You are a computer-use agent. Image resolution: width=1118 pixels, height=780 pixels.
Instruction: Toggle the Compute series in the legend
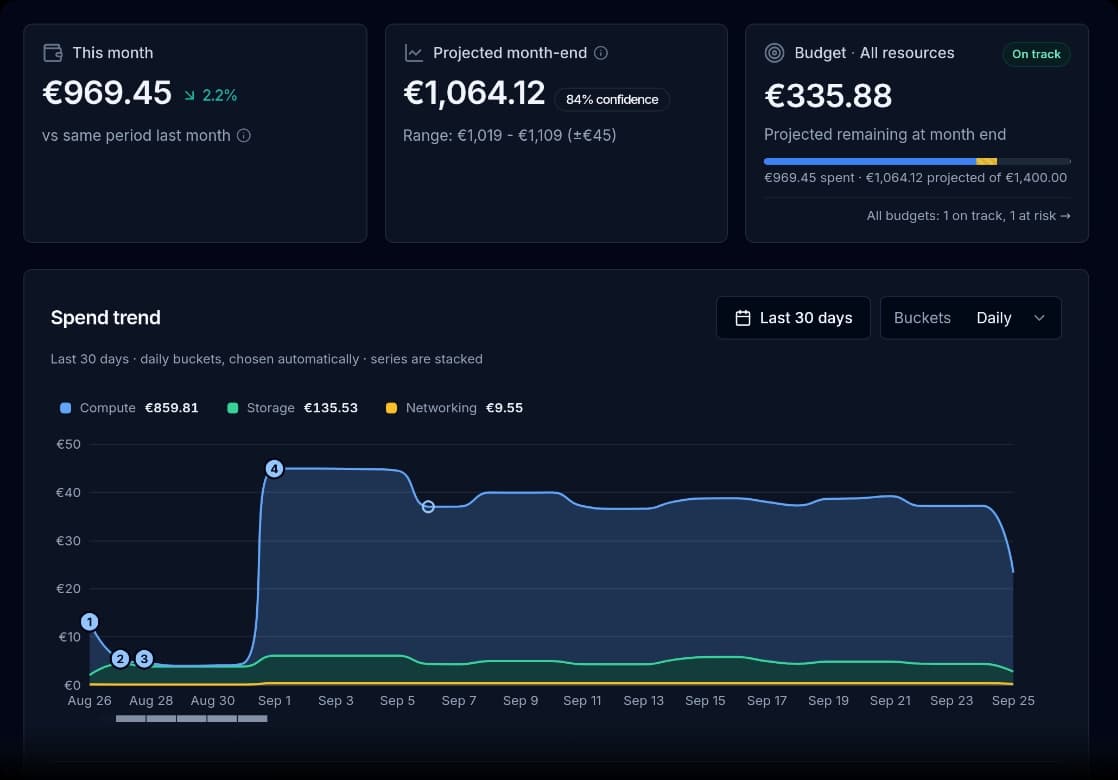(129, 408)
